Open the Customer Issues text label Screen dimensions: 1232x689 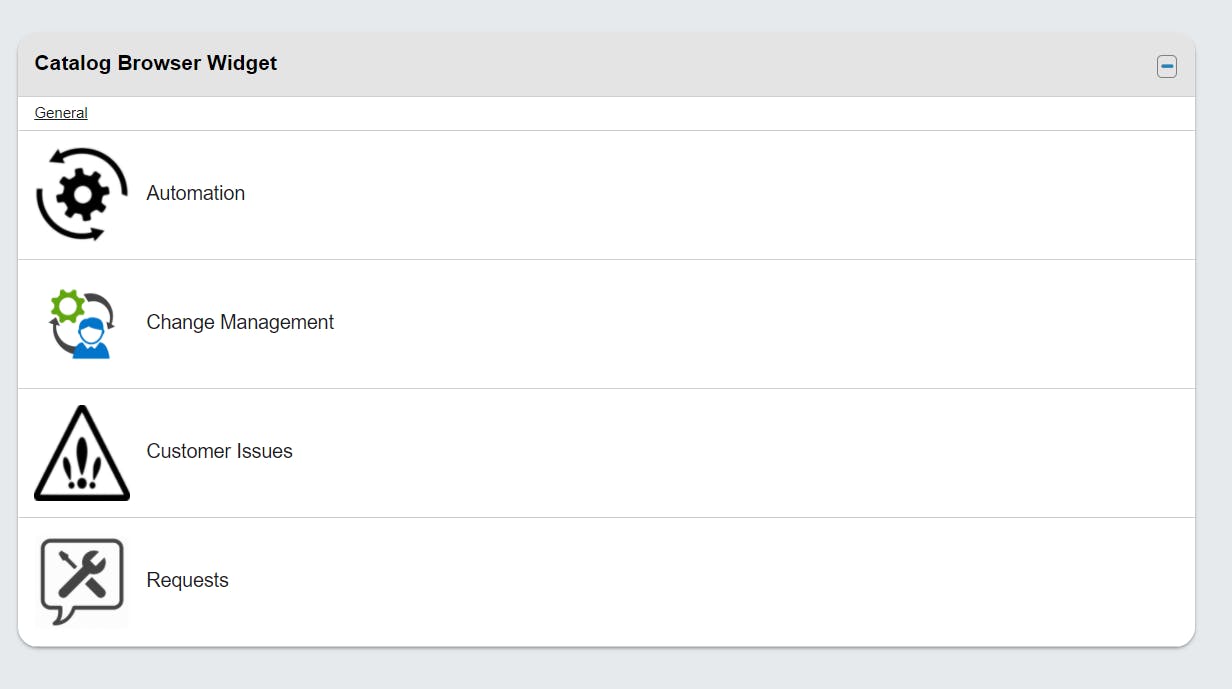point(220,451)
